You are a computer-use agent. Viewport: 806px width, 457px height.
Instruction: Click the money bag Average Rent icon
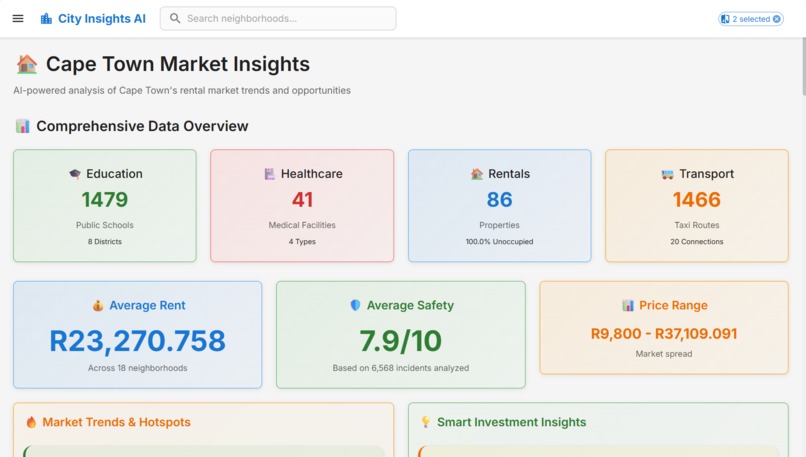[98, 305]
